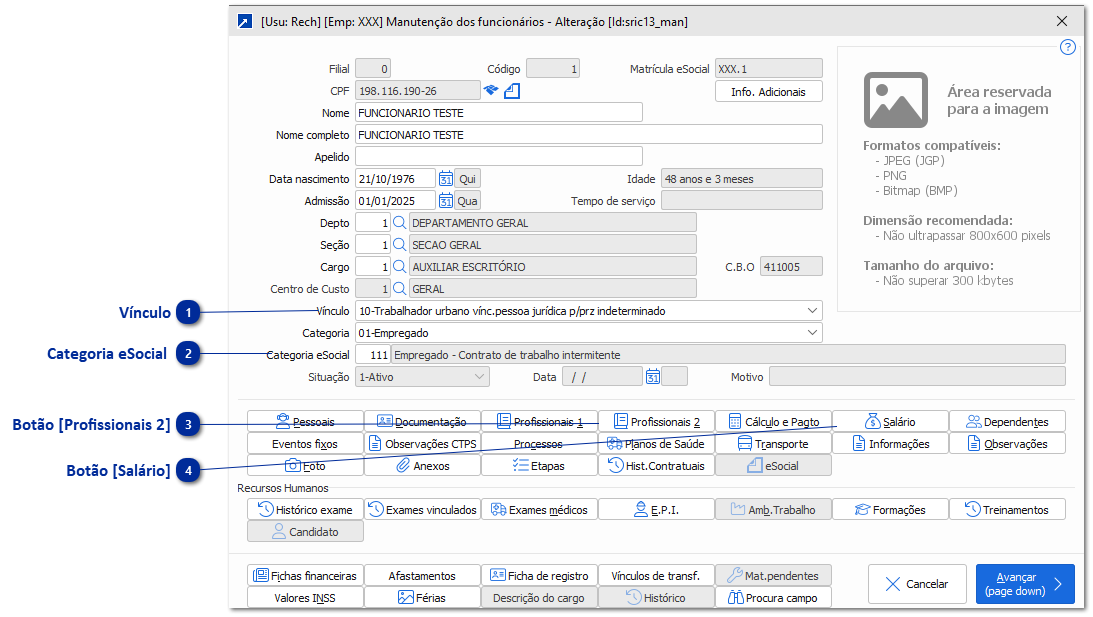The width and height of the screenshot is (1093, 617).
Task: Click the search icon next to Centro de Custo
Action: [x=399, y=289]
